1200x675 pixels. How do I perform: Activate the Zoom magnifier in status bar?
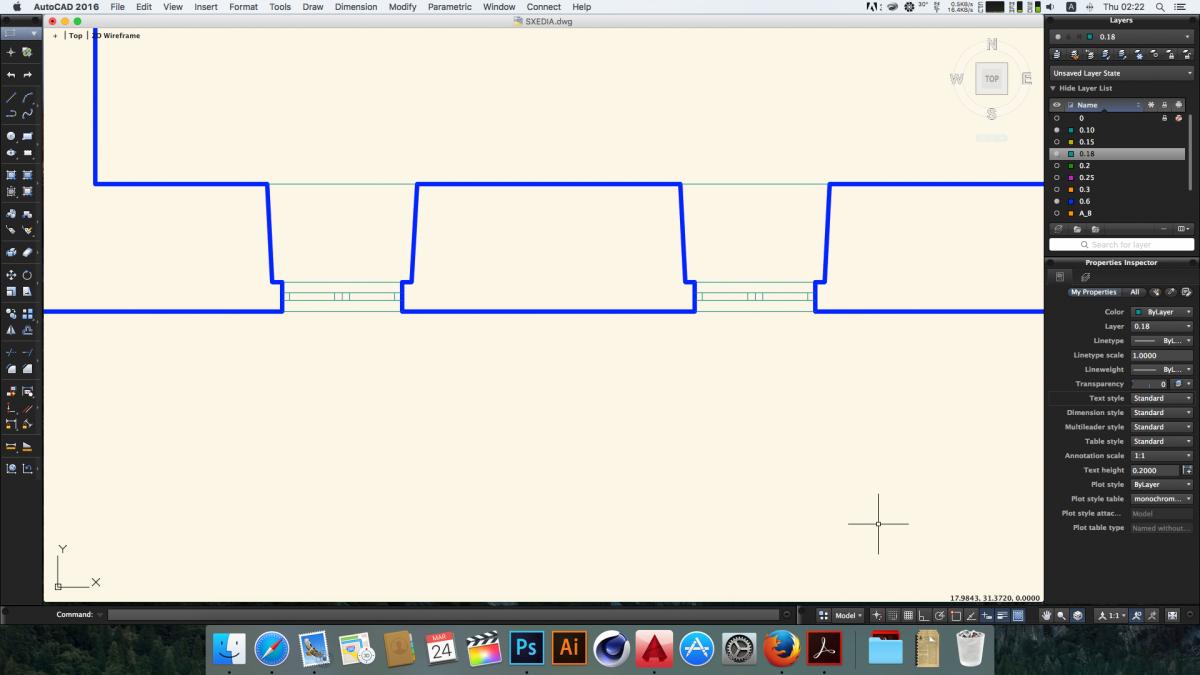(1061, 615)
